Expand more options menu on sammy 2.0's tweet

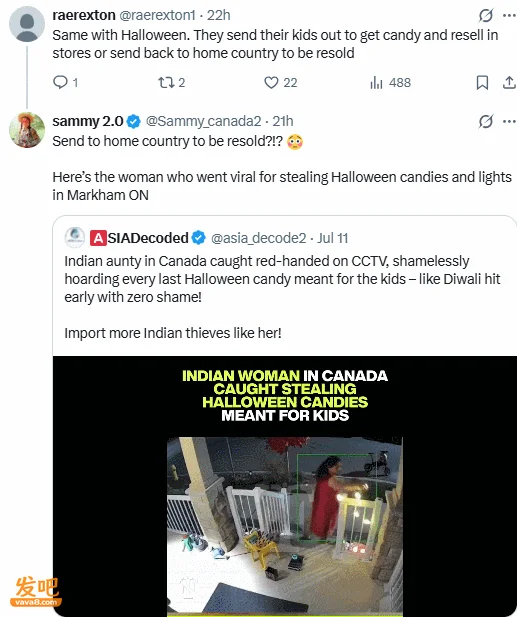click(x=510, y=121)
